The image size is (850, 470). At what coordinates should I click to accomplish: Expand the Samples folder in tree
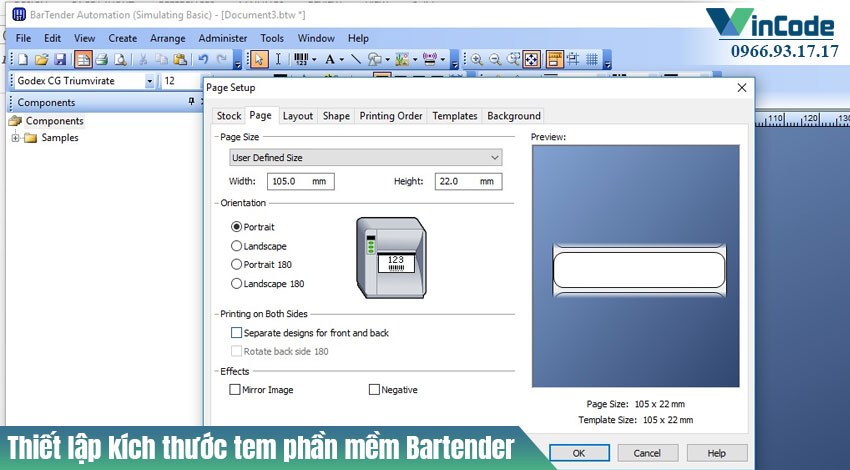point(16,138)
